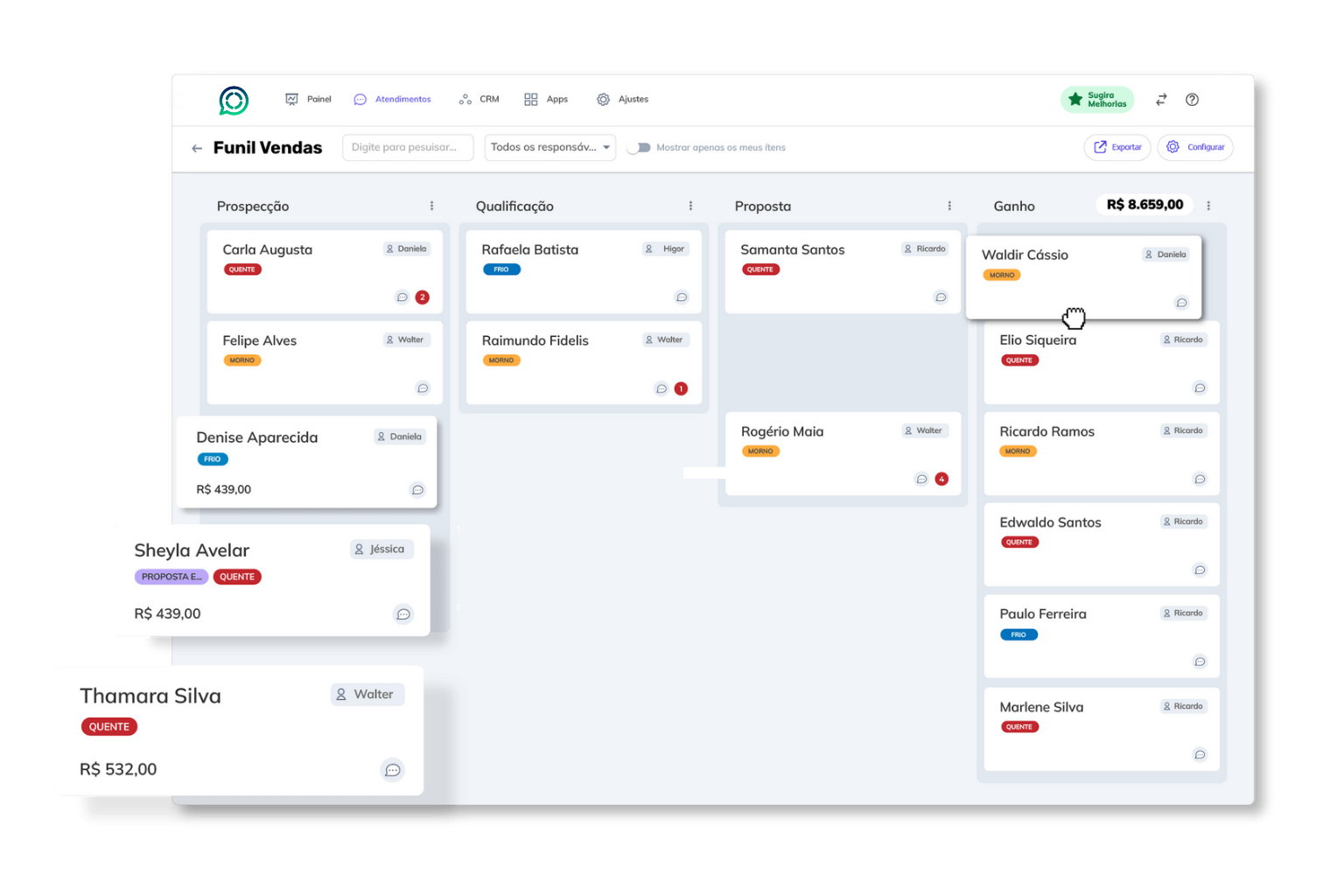The image size is (1344, 896).
Task: Click the Exportar button
Action: click(x=1117, y=147)
